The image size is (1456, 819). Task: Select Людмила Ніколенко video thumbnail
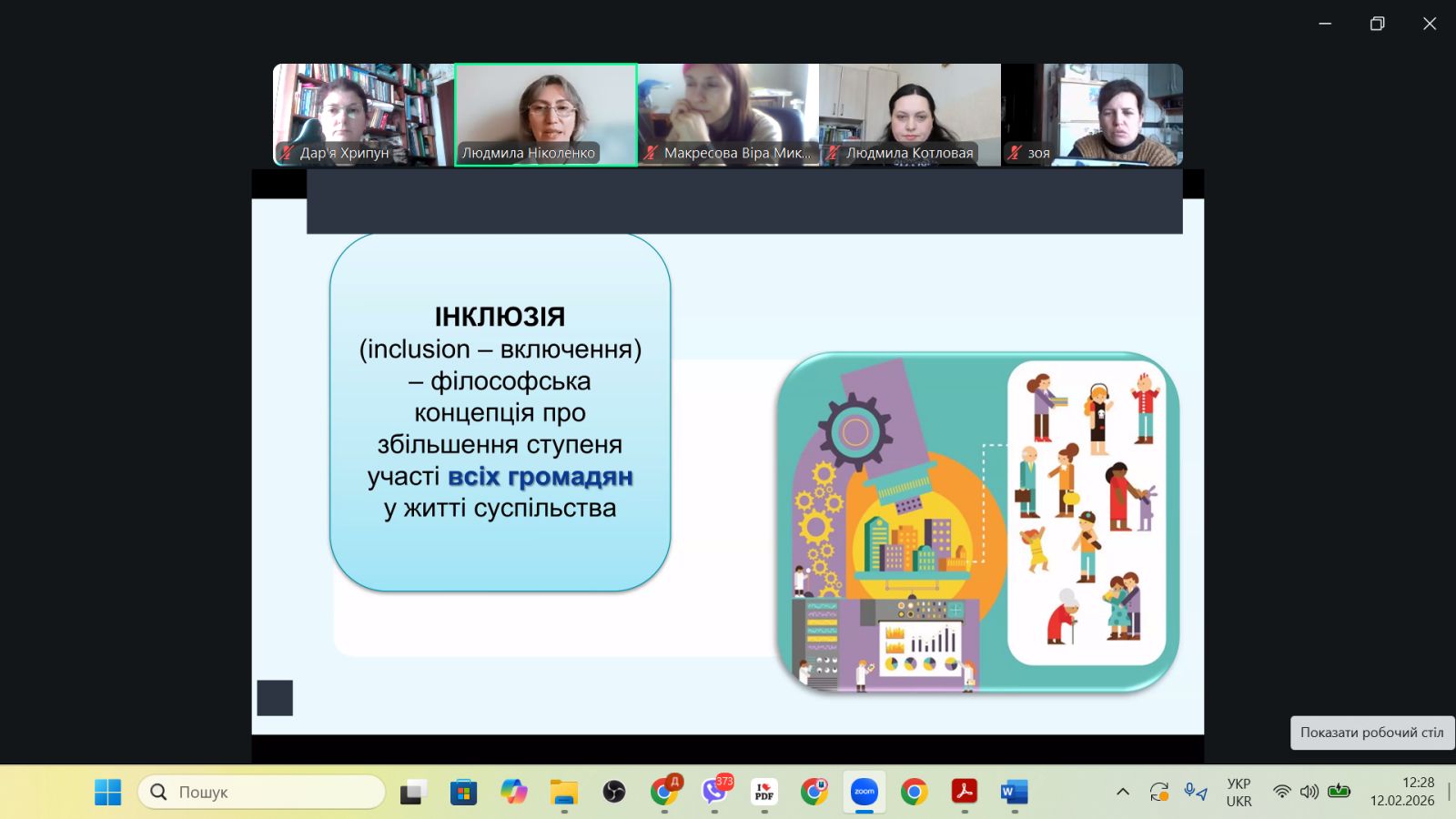[546, 115]
